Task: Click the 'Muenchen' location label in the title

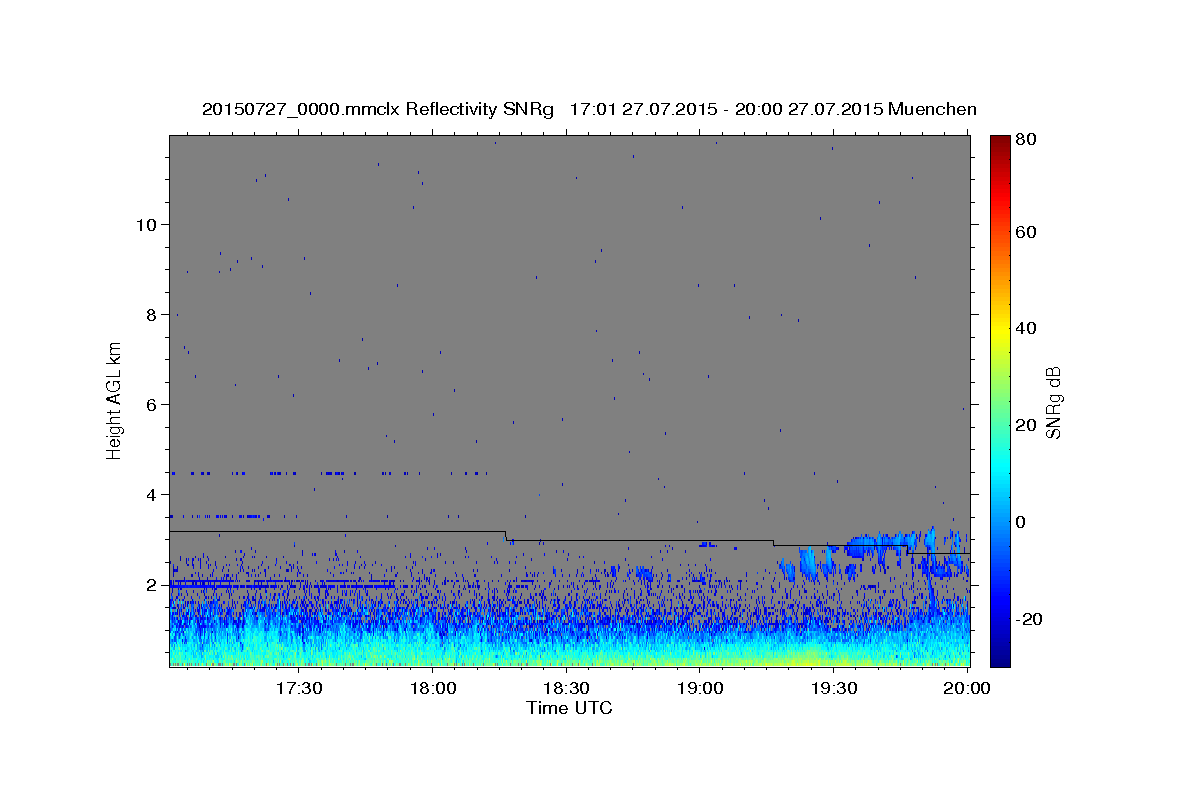Action: click(932, 109)
